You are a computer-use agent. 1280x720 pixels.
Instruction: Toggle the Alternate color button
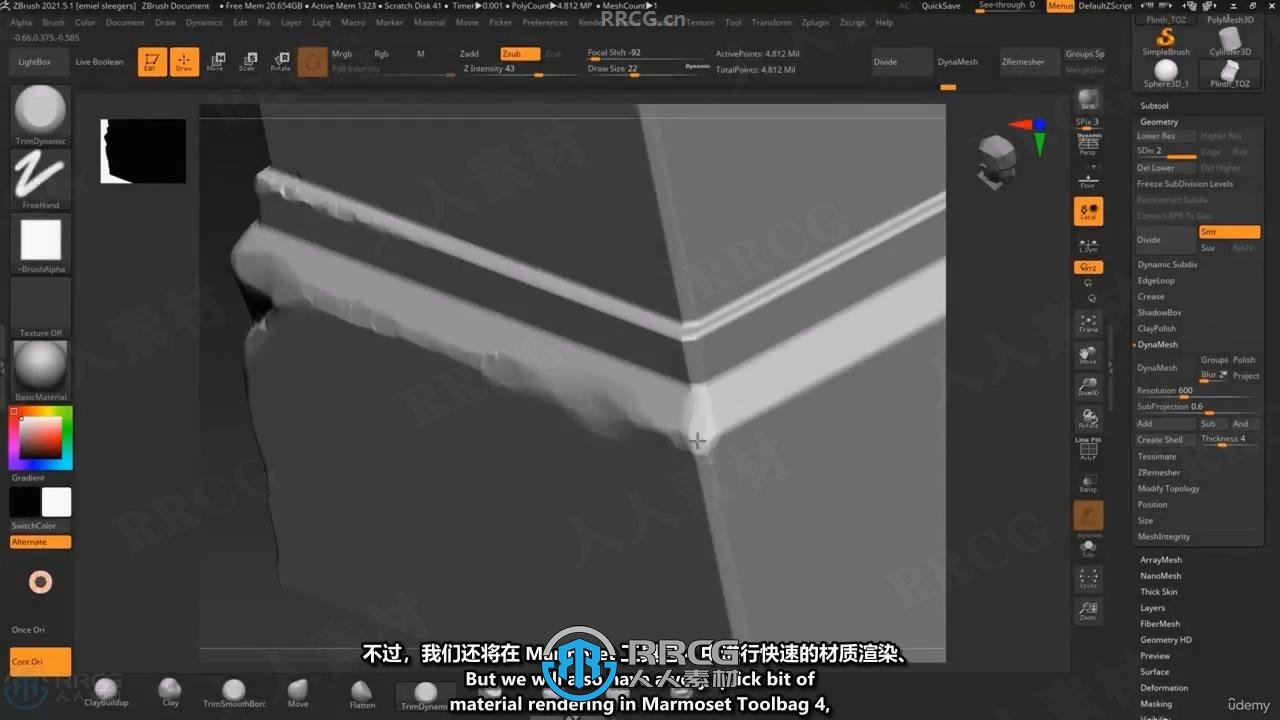41,542
